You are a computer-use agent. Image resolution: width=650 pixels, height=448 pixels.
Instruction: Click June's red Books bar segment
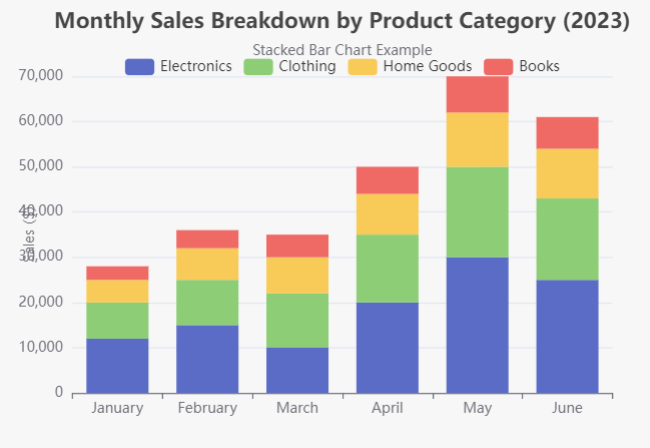tap(567, 133)
